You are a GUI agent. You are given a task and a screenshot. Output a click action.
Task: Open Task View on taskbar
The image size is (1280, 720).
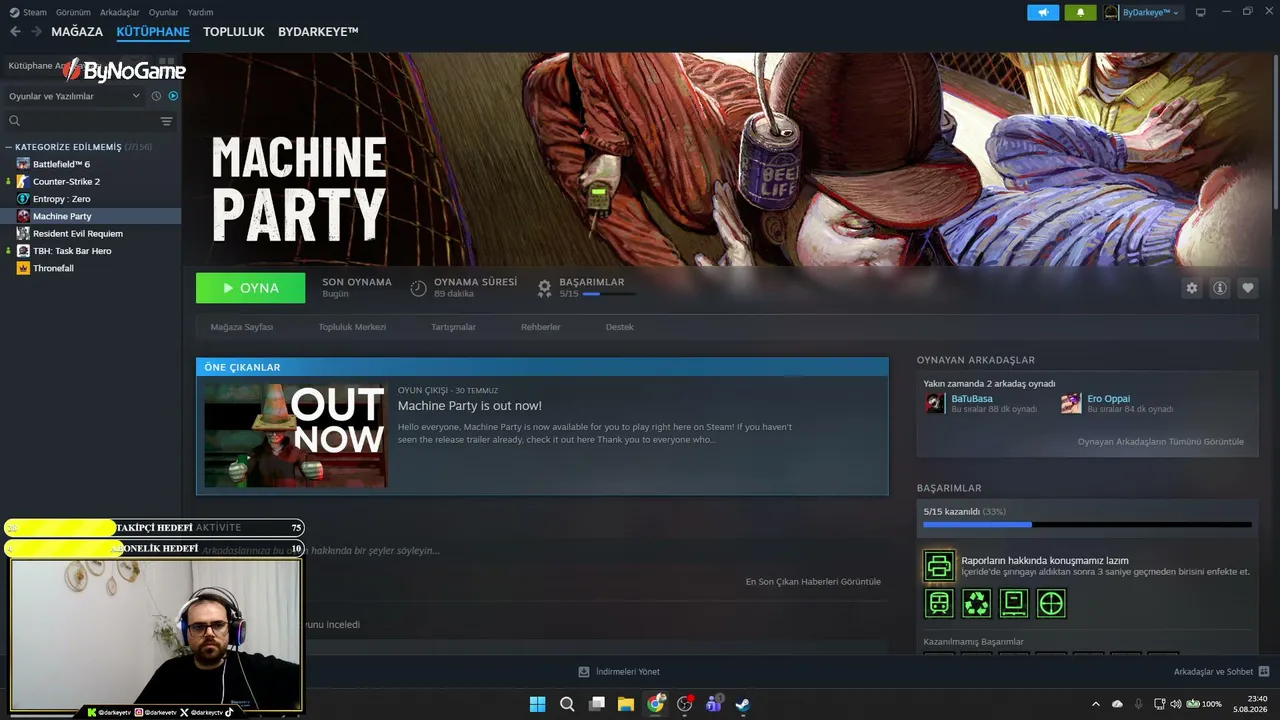click(597, 704)
